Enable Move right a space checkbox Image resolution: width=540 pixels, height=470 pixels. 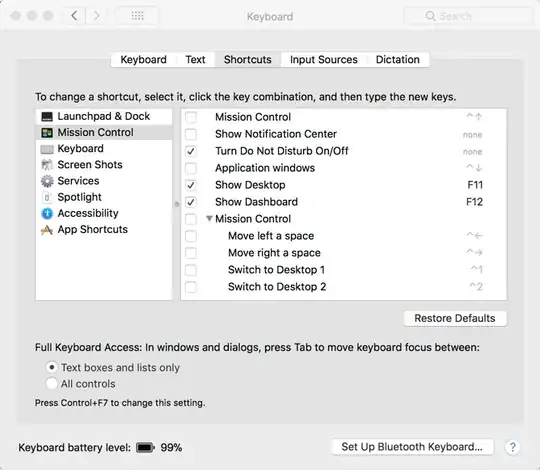tap(191, 253)
